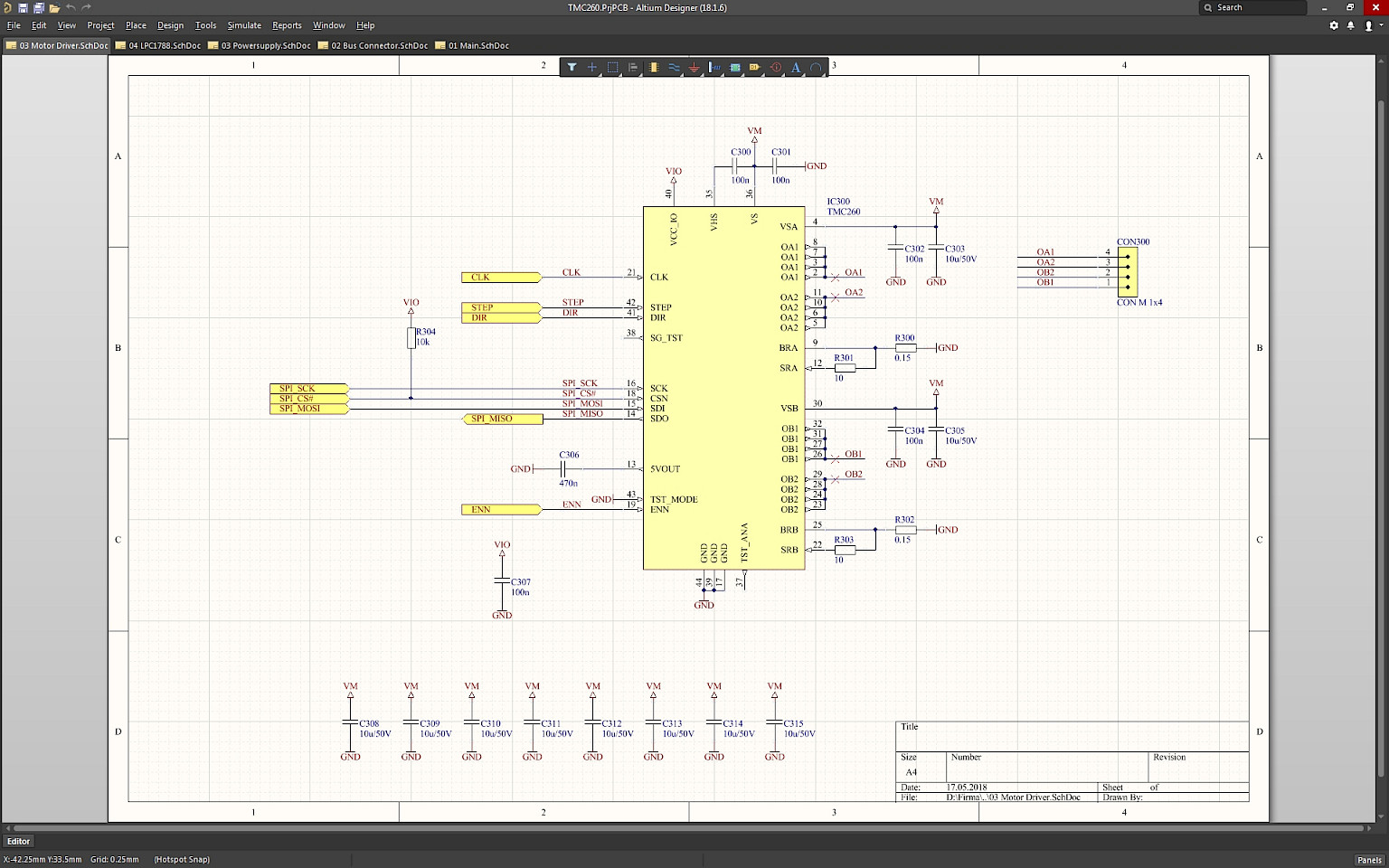Click the horizontal scrollbar at bottom
Screen dimensions: 1389x868
click(691, 827)
